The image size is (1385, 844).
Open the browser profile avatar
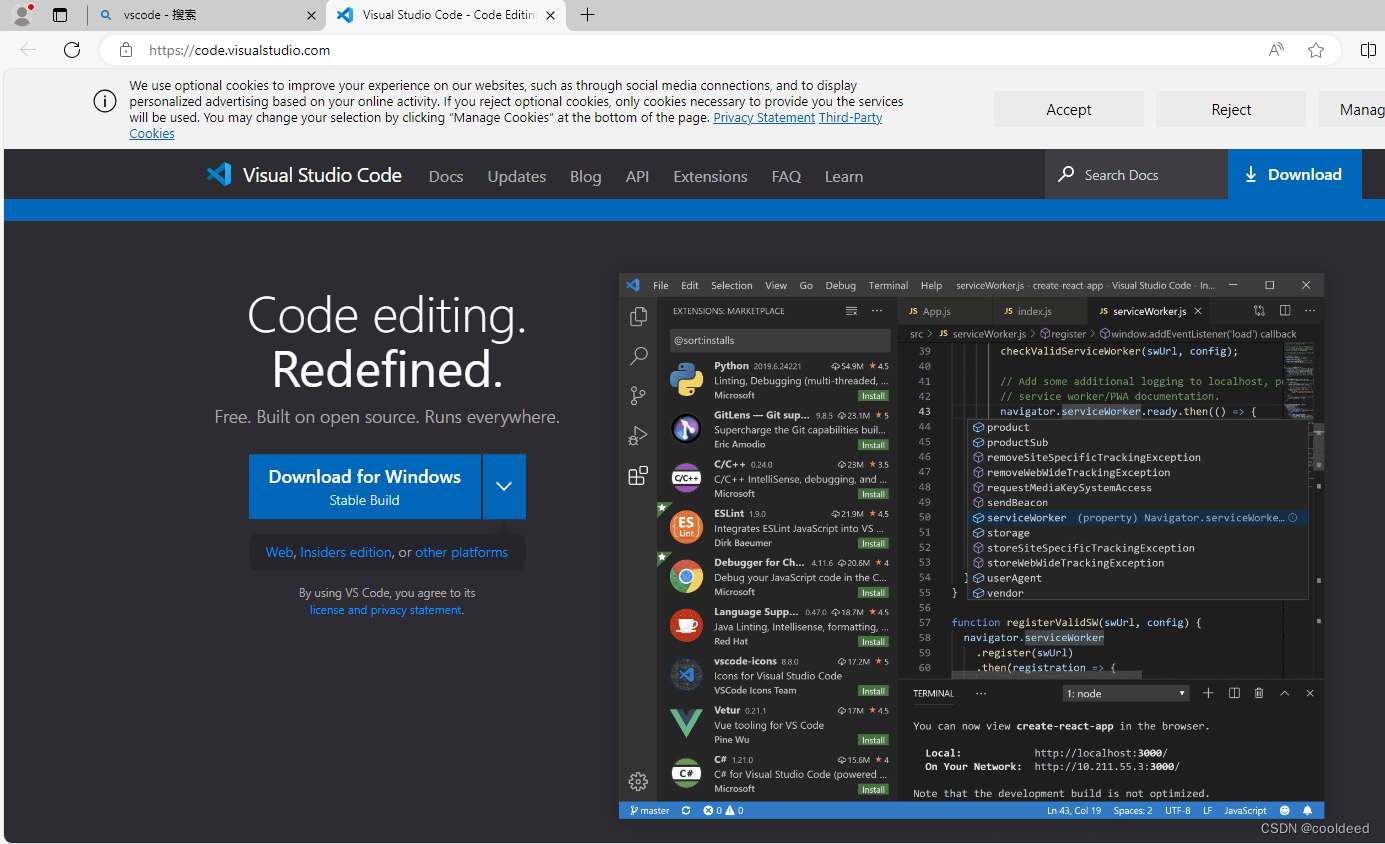click(21, 15)
